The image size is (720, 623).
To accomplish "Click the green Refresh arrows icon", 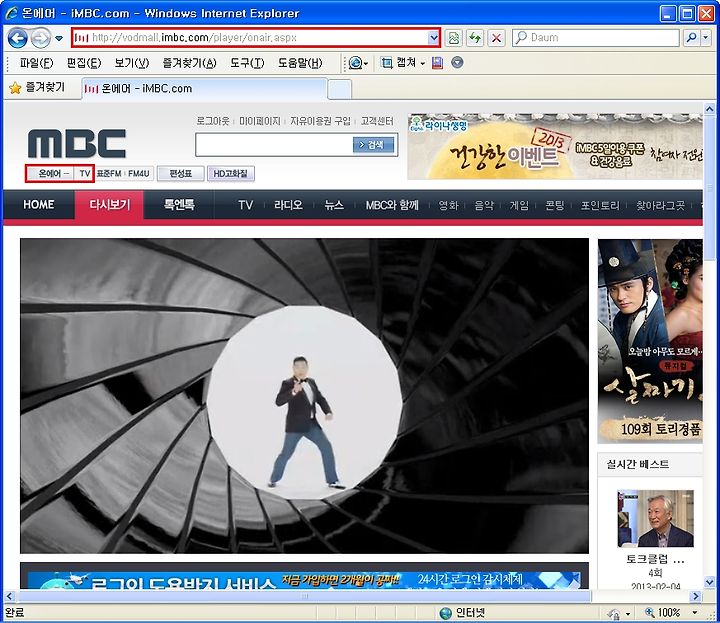I will pyautogui.click(x=475, y=38).
